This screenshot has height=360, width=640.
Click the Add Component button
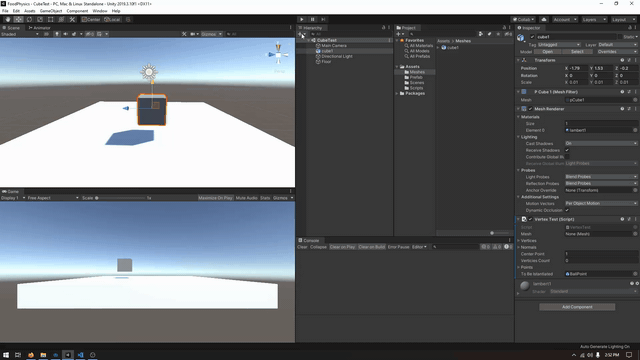pos(577,307)
